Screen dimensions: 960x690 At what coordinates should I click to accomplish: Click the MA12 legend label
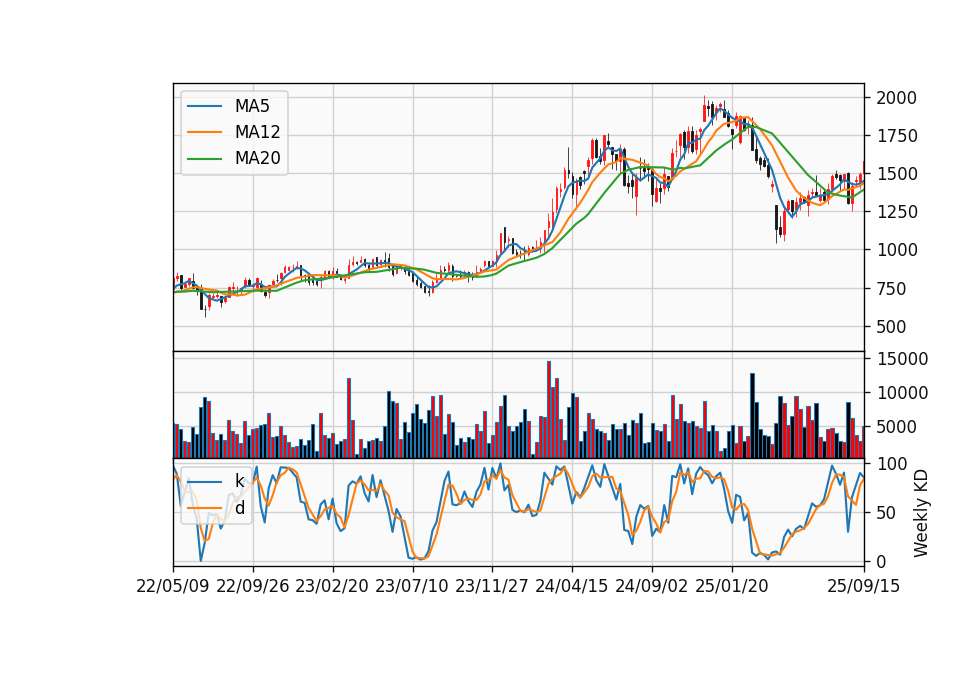[257, 132]
